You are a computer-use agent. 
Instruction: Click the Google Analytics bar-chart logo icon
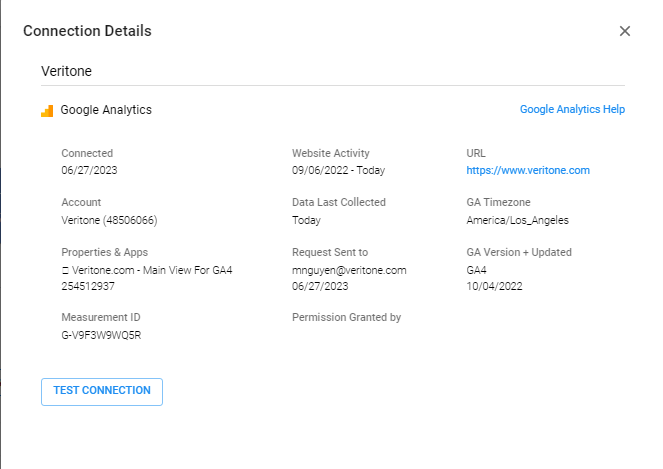click(47, 110)
